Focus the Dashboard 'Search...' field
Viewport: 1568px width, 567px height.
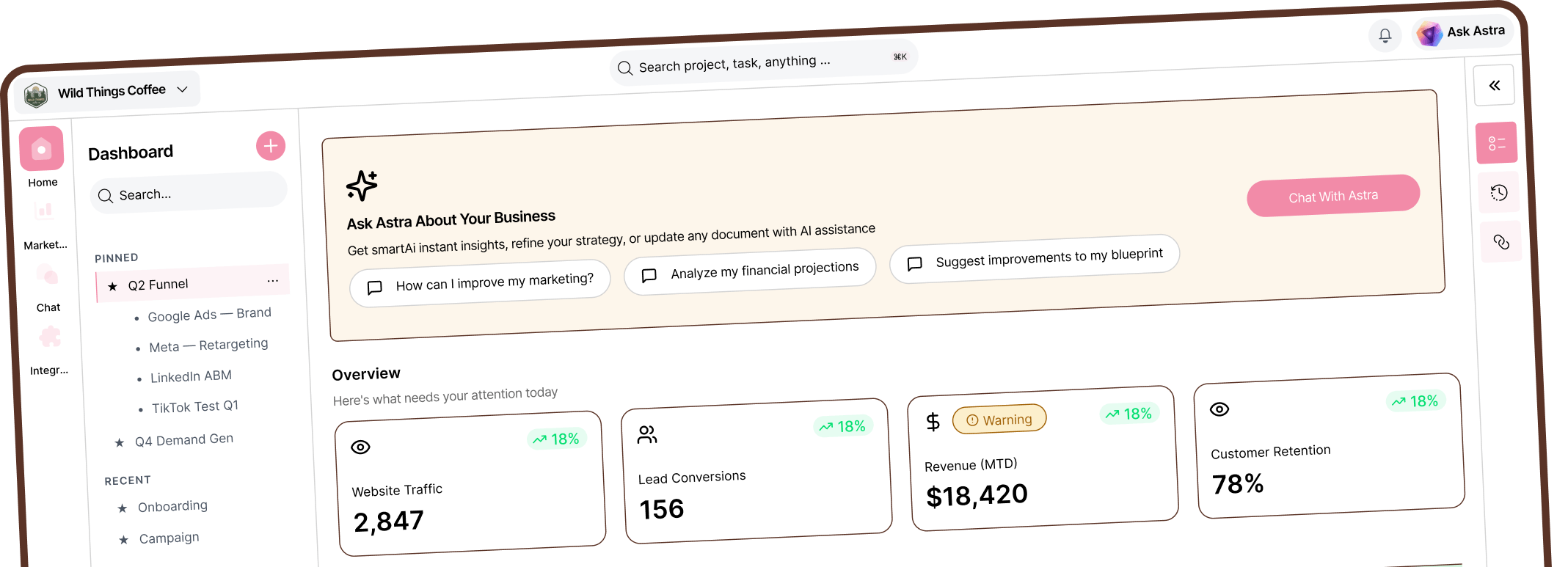pos(189,192)
